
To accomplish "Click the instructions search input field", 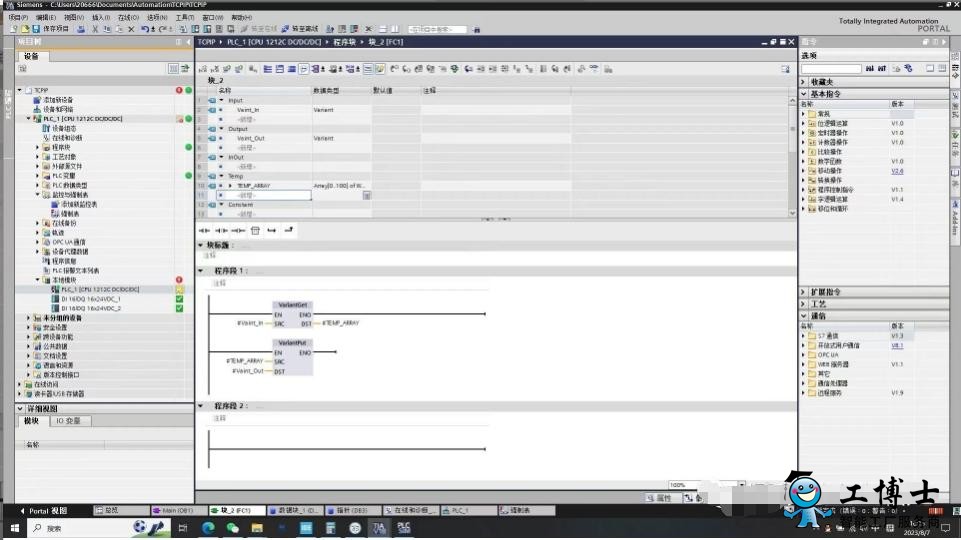I will [831, 69].
